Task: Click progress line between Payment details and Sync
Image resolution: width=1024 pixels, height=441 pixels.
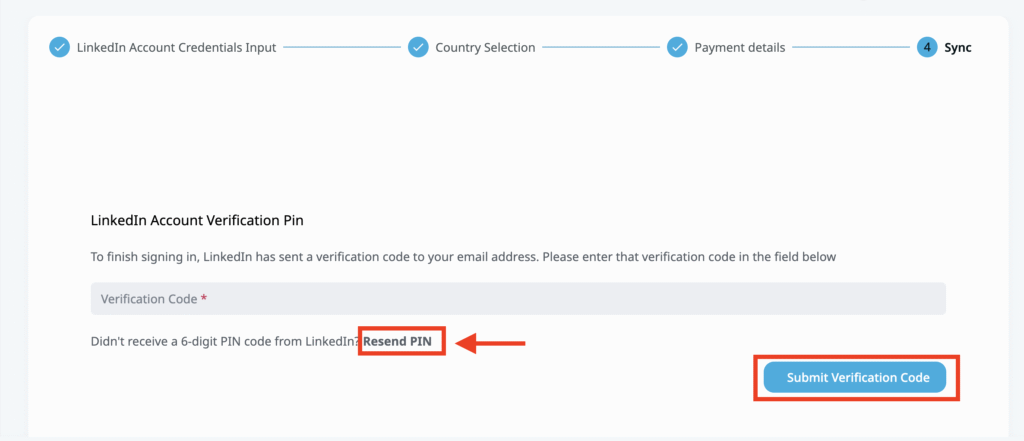Action: coord(851,47)
